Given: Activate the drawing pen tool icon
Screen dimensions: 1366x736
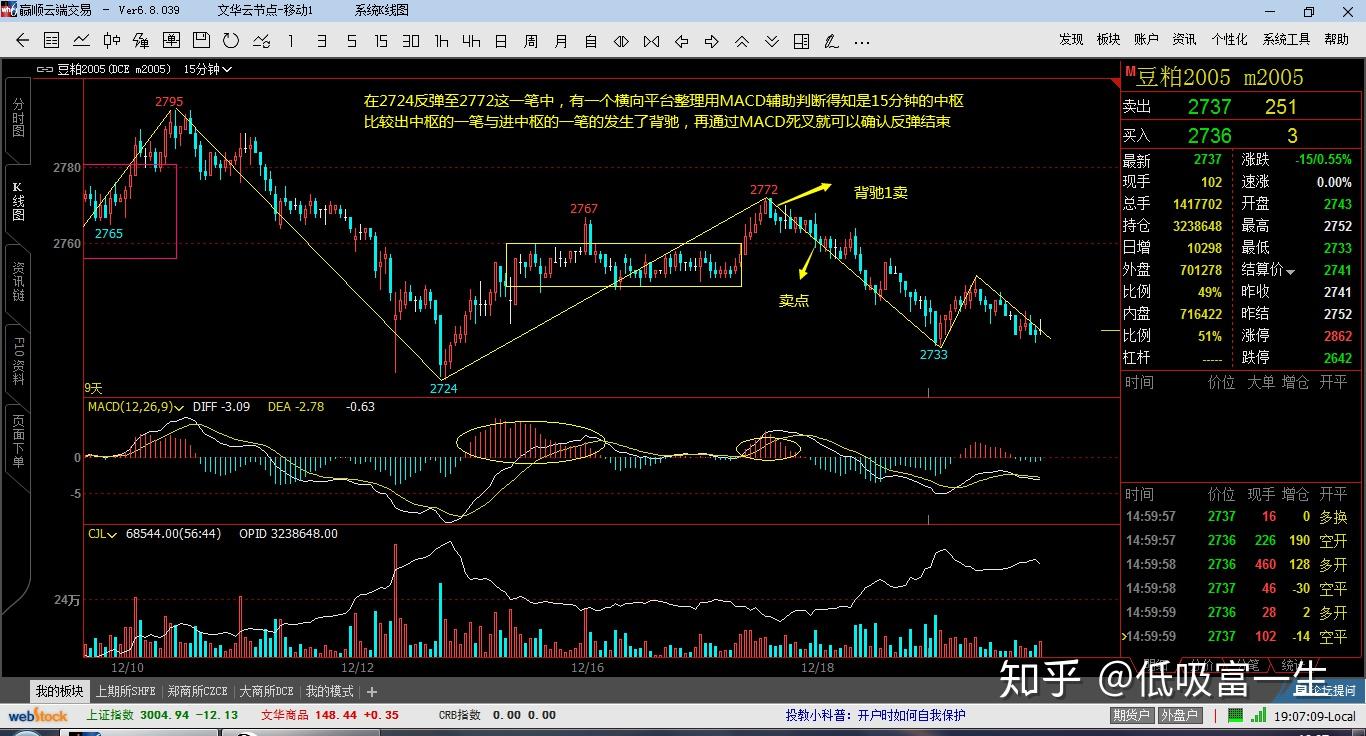Looking at the screenshot, I should tap(831, 41).
